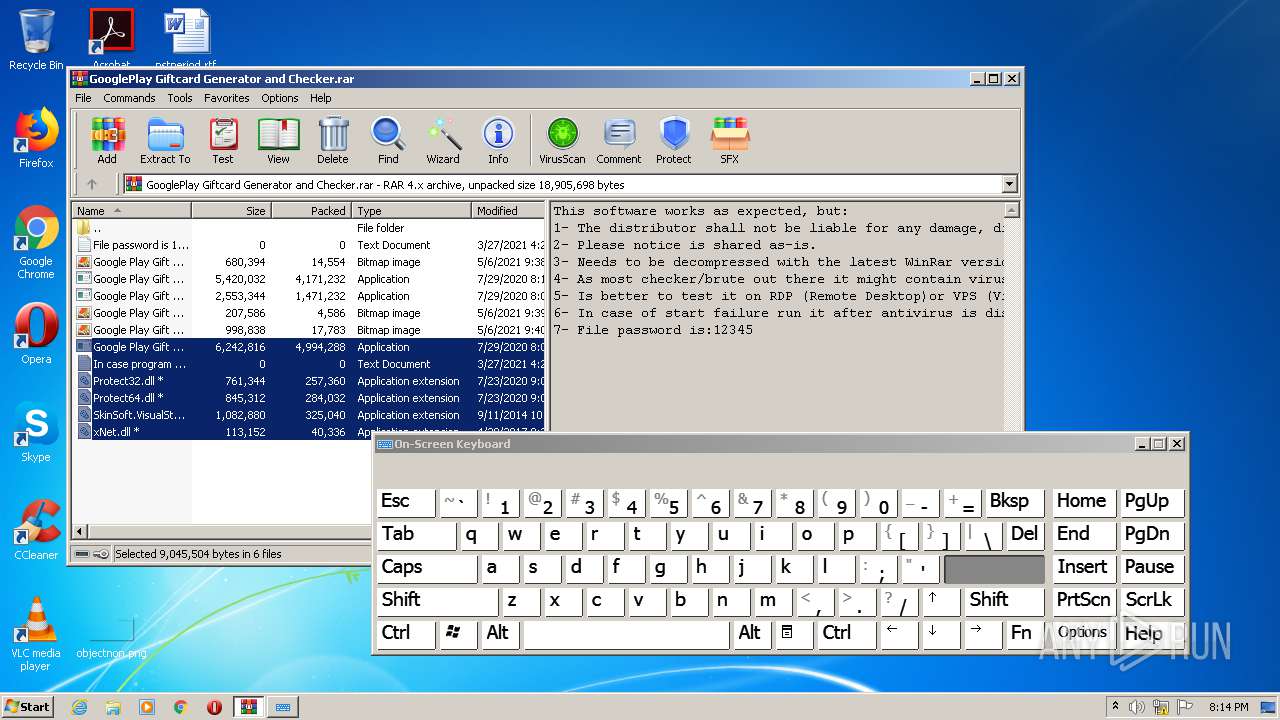Click the Protect shield icon
Image resolution: width=1280 pixels, height=720 pixels.
[x=674, y=140]
